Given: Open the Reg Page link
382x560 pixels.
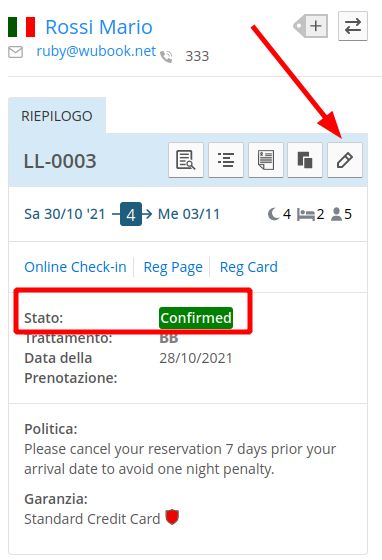Looking at the screenshot, I should [173, 267].
